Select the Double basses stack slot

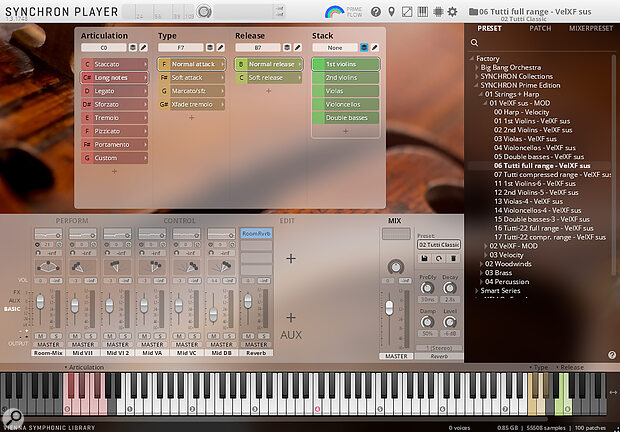tap(346, 118)
